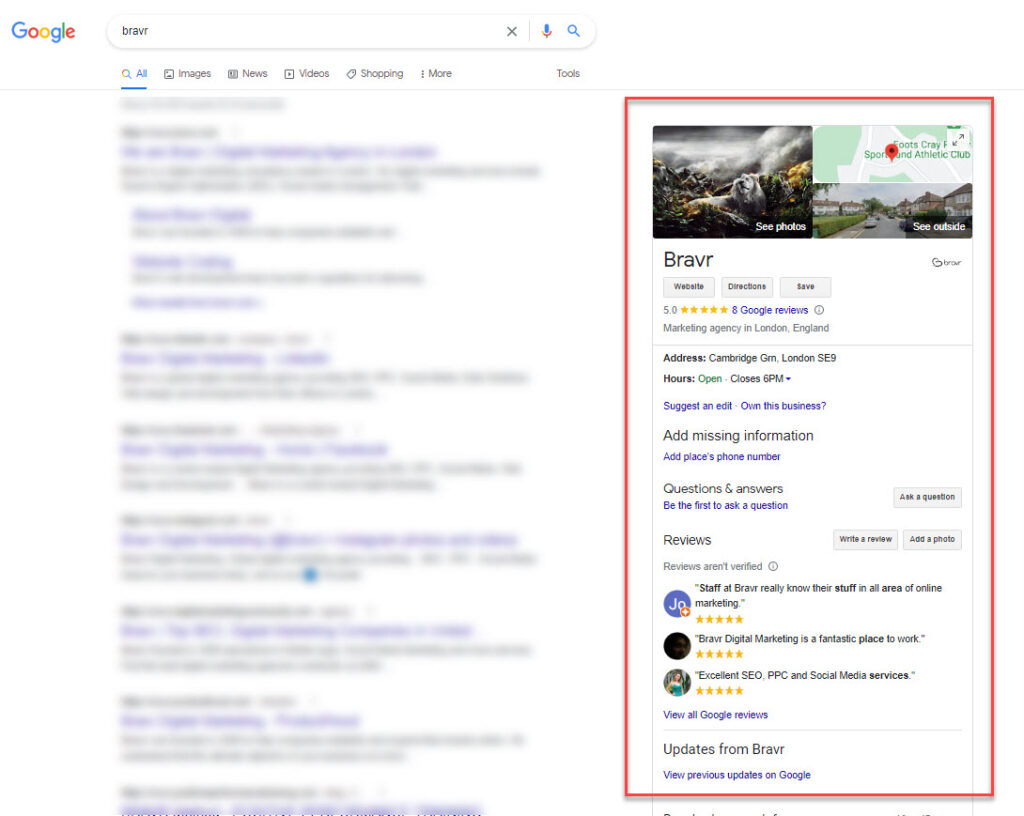
Task: Click the Write a review button
Action: pyautogui.click(x=865, y=539)
